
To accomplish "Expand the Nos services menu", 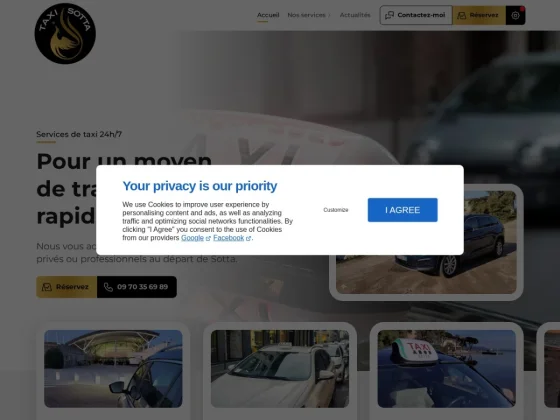I will 309,15.
